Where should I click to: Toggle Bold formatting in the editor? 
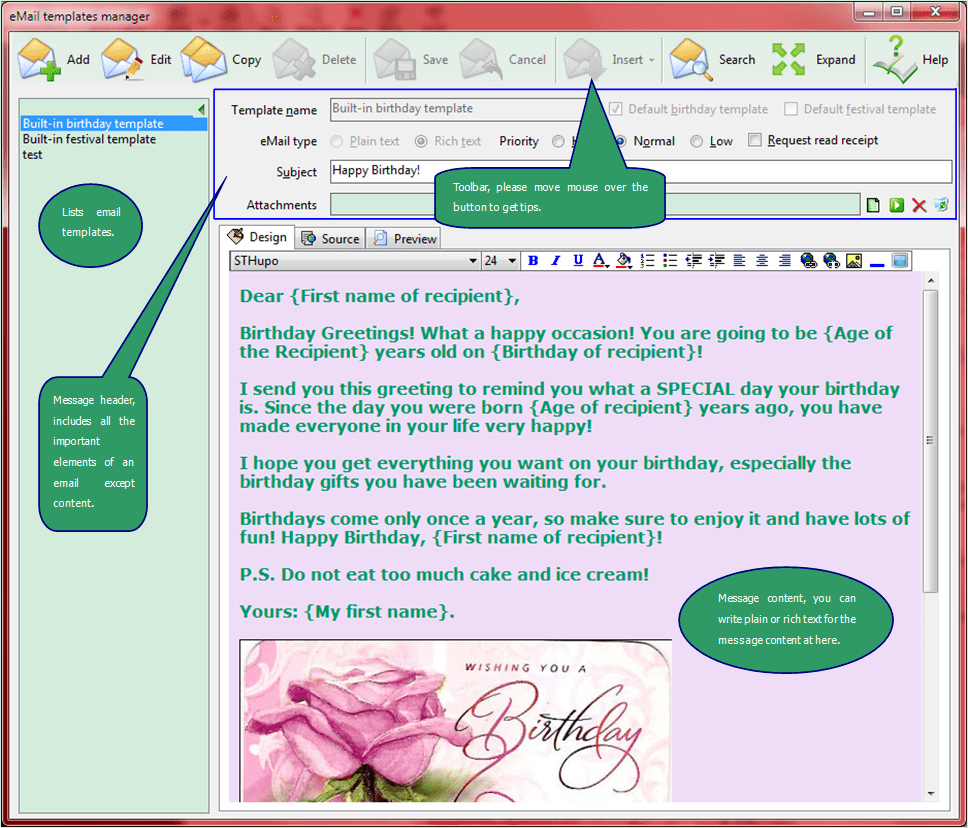[533, 261]
